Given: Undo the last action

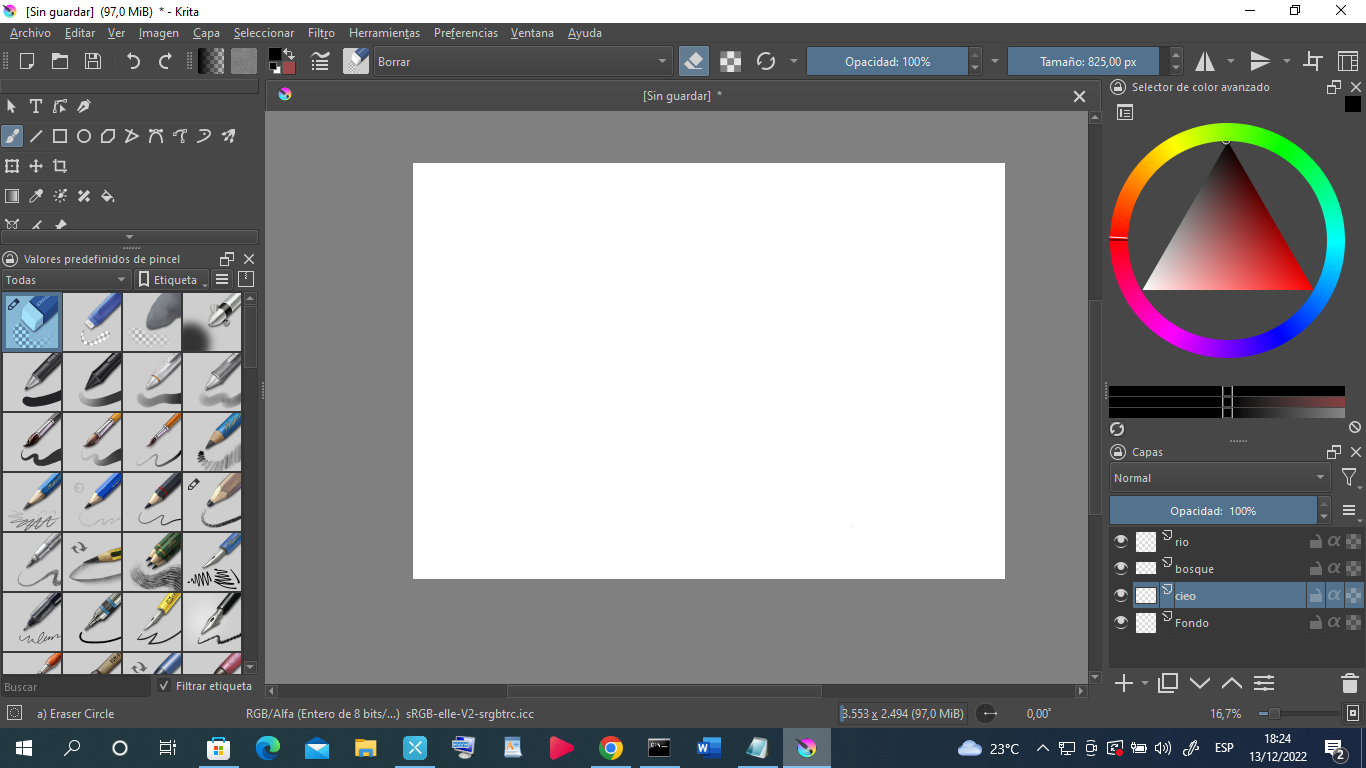Looking at the screenshot, I should [x=133, y=61].
